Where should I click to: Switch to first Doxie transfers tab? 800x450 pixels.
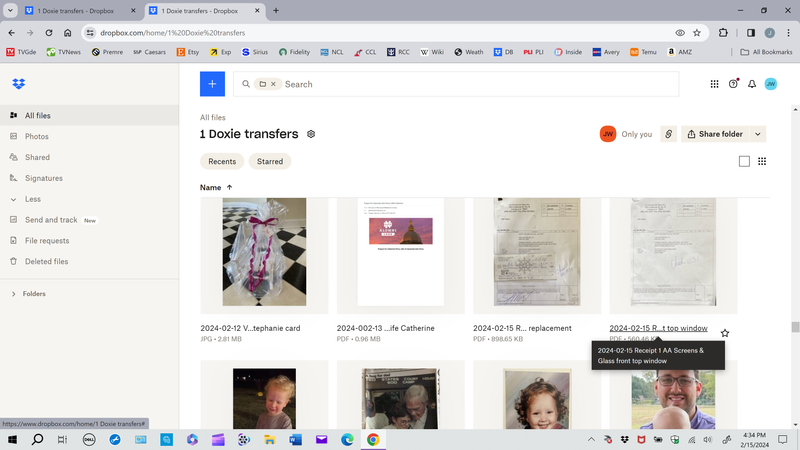[x=76, y=11]
